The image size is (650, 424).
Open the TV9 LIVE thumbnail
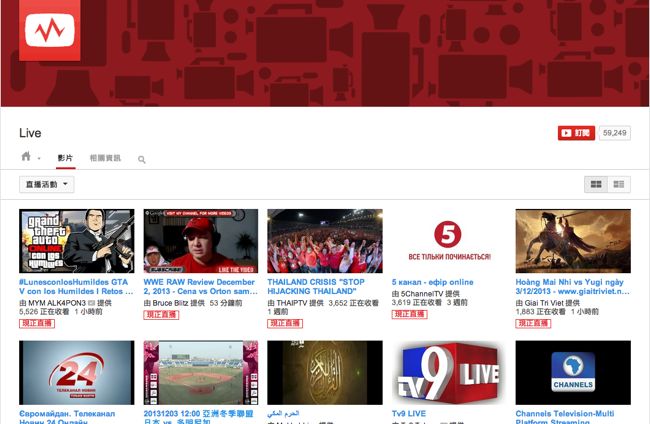pyautogui.click(x=448, y=372)
